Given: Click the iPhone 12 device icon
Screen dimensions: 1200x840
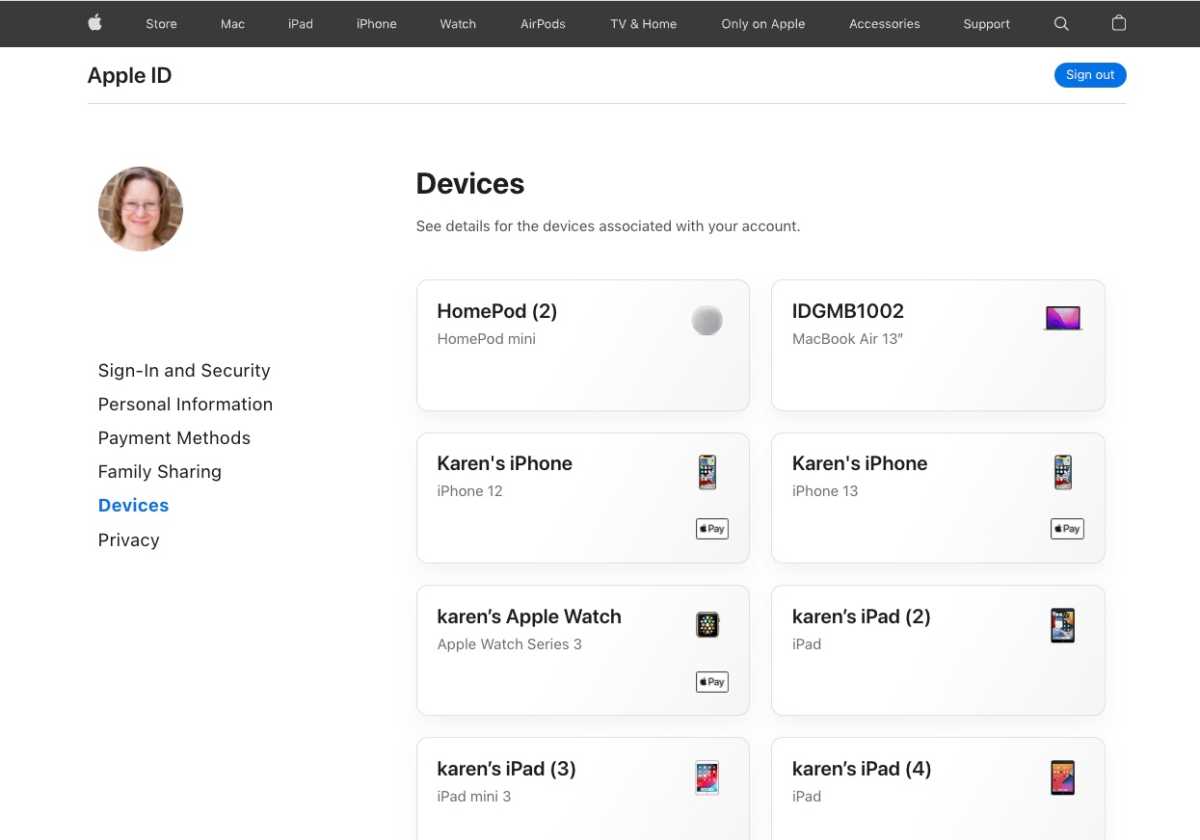Looking at the screenshot, I should 708,472.
